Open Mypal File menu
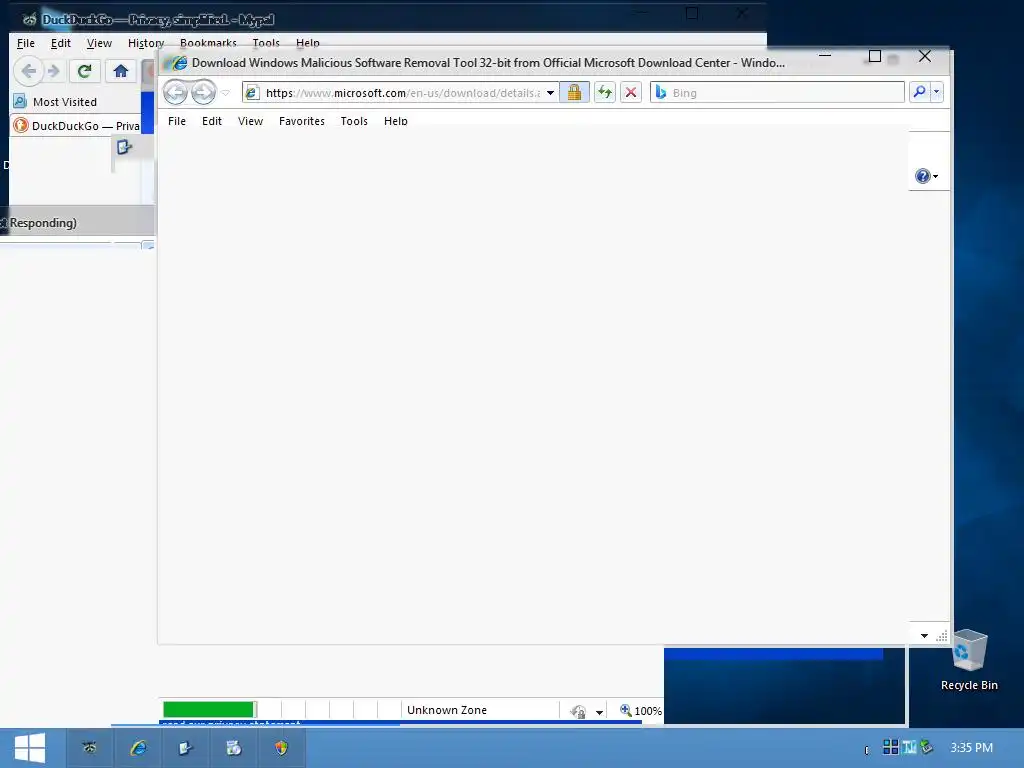1024x768 pixels. pos(25,43)
